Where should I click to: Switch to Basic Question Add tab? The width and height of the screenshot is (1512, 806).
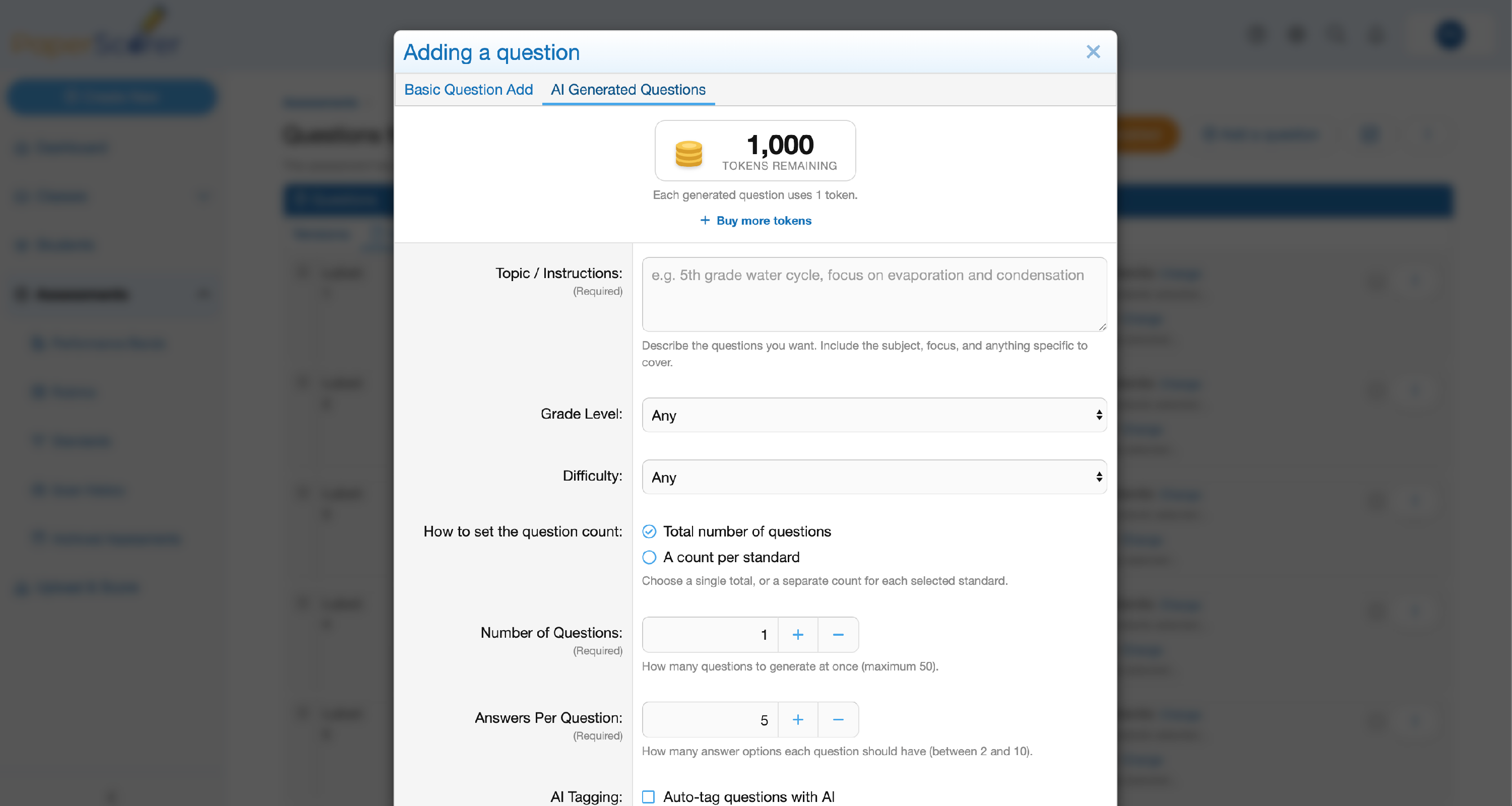[468, 90]
